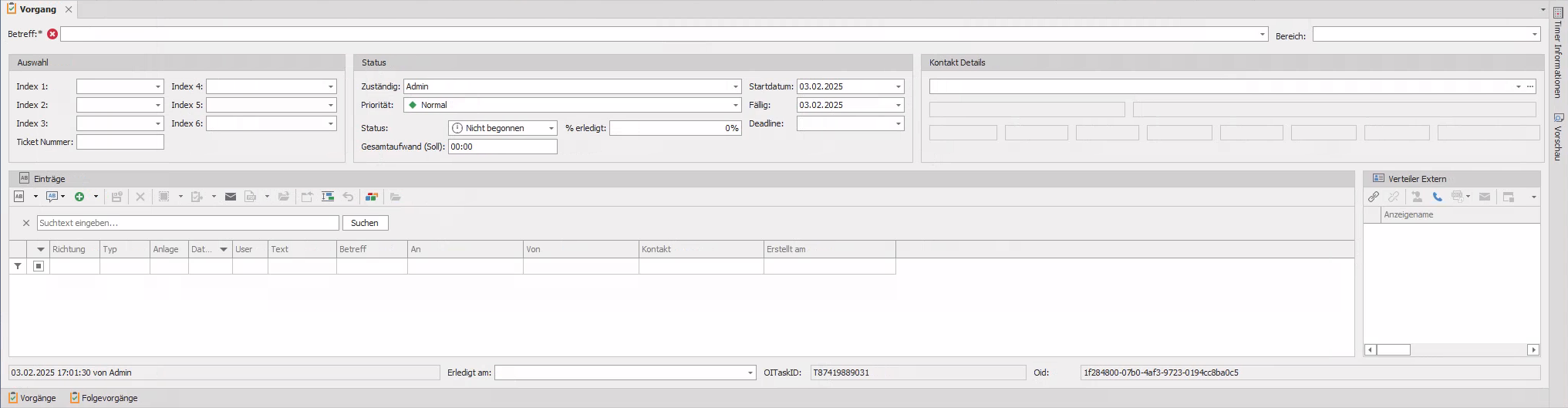
Task: Click the Ticket Nummer input field
Action: 120,142
